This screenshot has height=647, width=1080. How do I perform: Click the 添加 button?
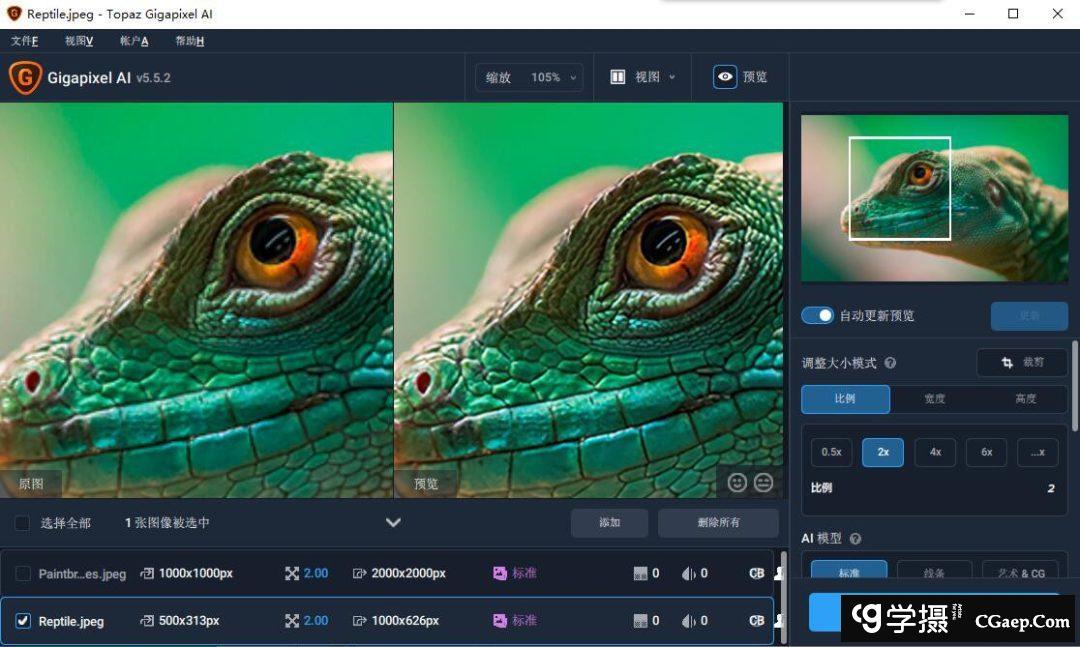[609, 523]
